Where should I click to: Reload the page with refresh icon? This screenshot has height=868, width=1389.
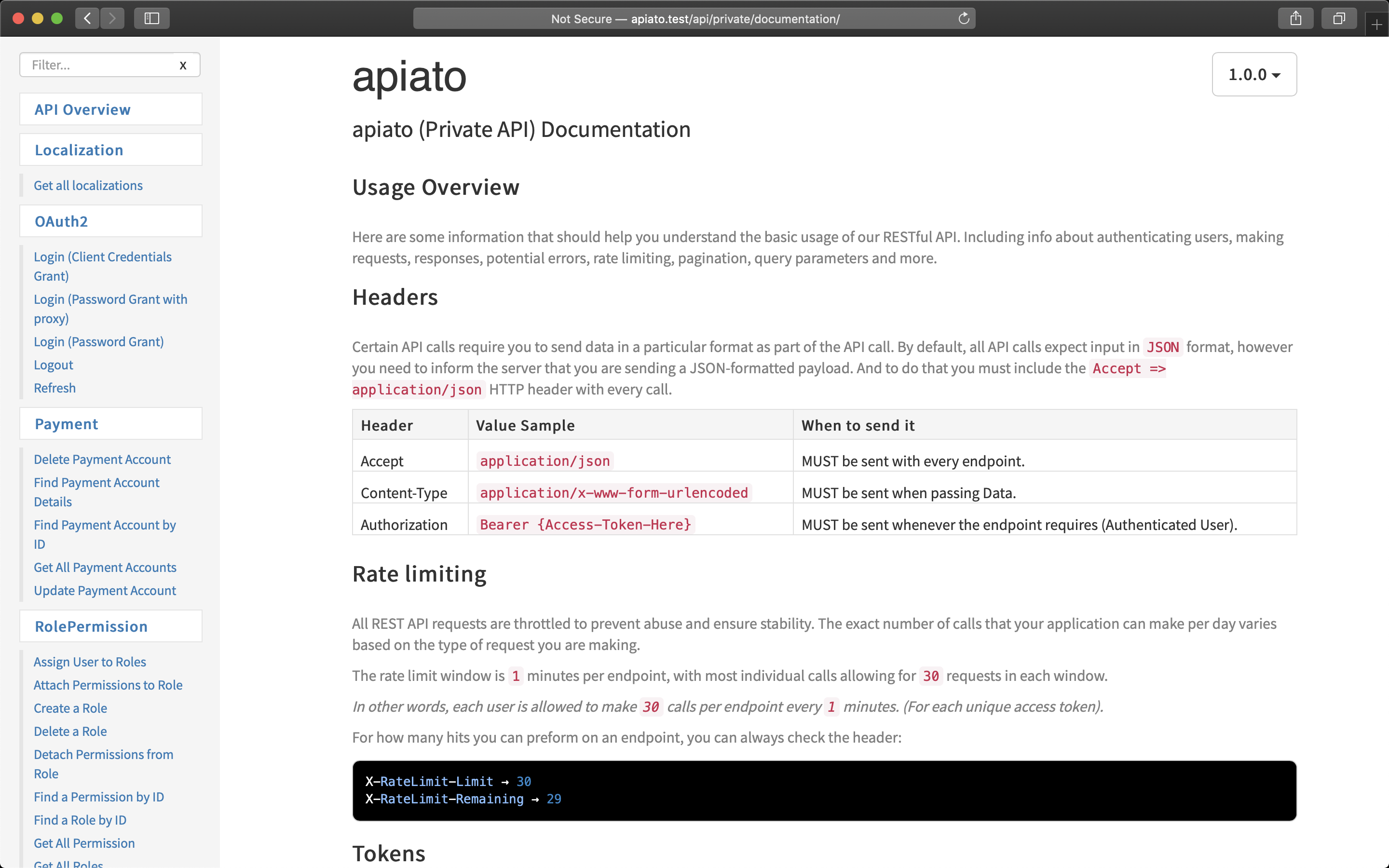[x=964, y=18]
